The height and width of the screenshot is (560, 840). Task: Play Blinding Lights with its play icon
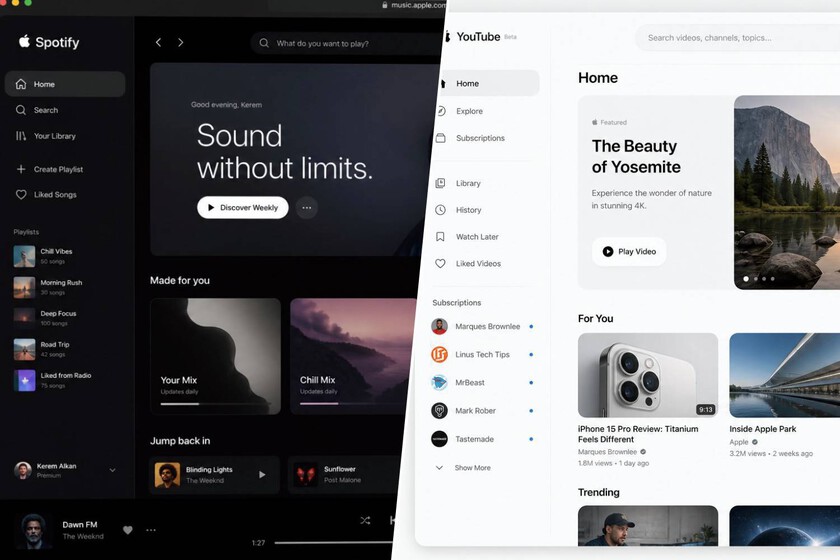point(262,475)
